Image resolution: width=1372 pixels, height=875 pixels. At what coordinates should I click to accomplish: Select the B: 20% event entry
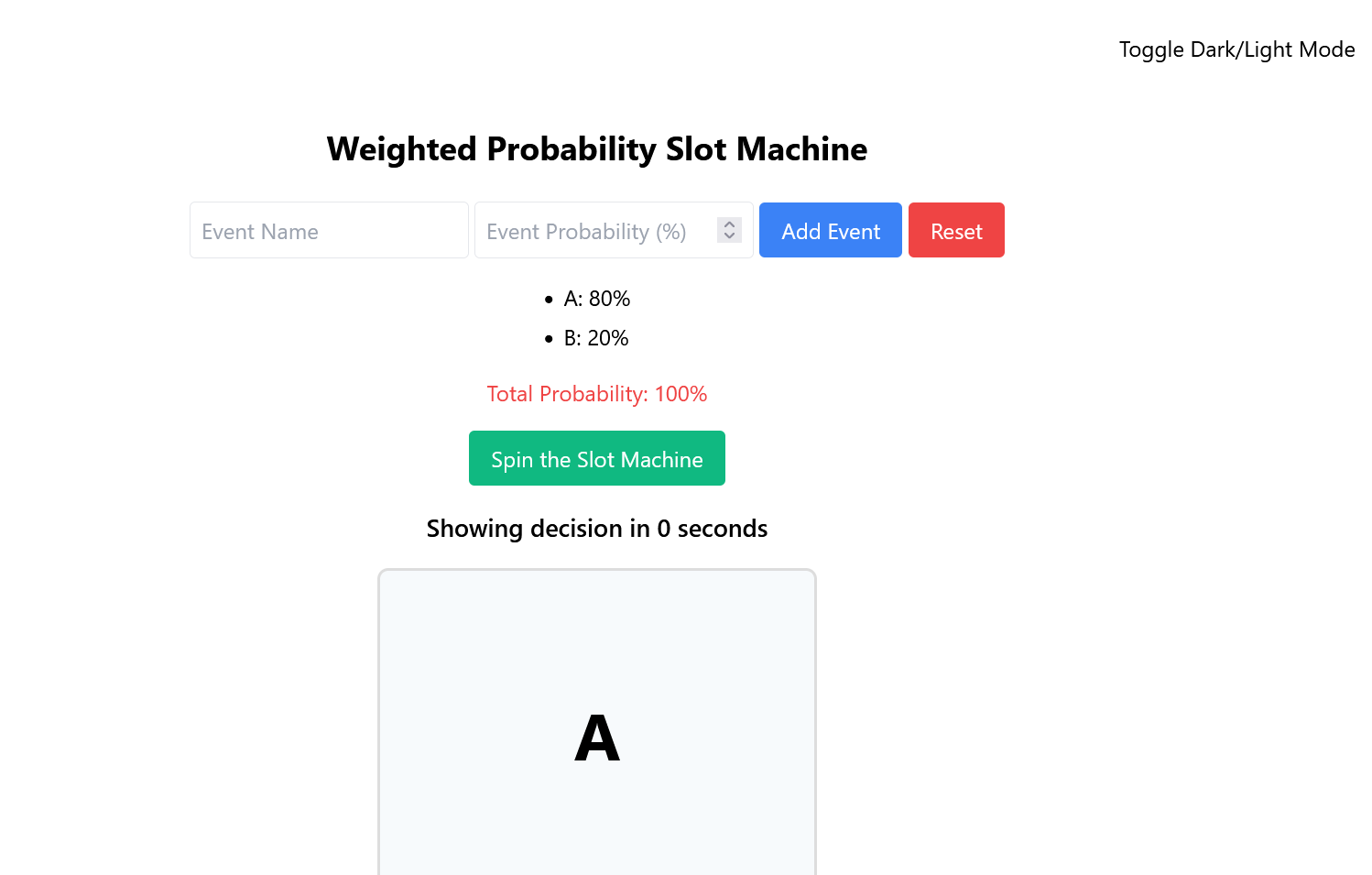click(596, 338)
